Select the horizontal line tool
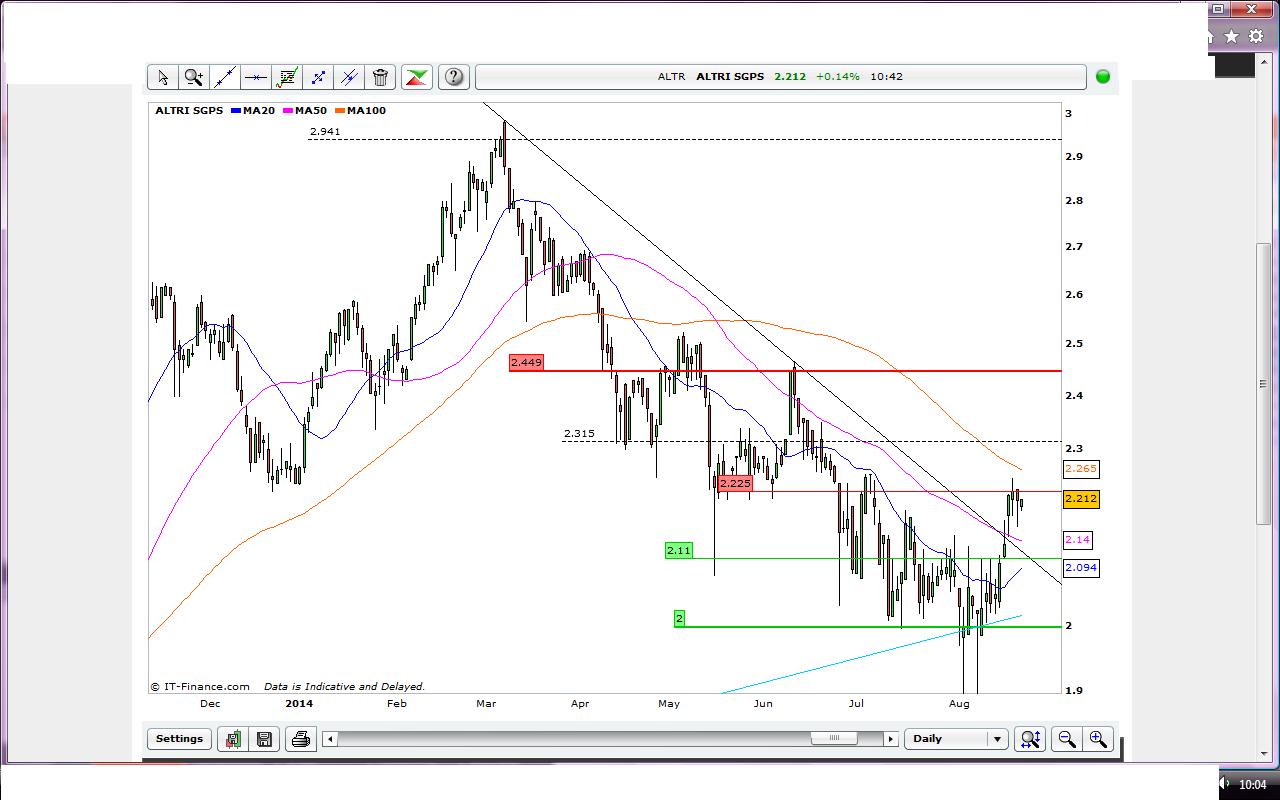1280x800 pixels. [x=256, y=77]
